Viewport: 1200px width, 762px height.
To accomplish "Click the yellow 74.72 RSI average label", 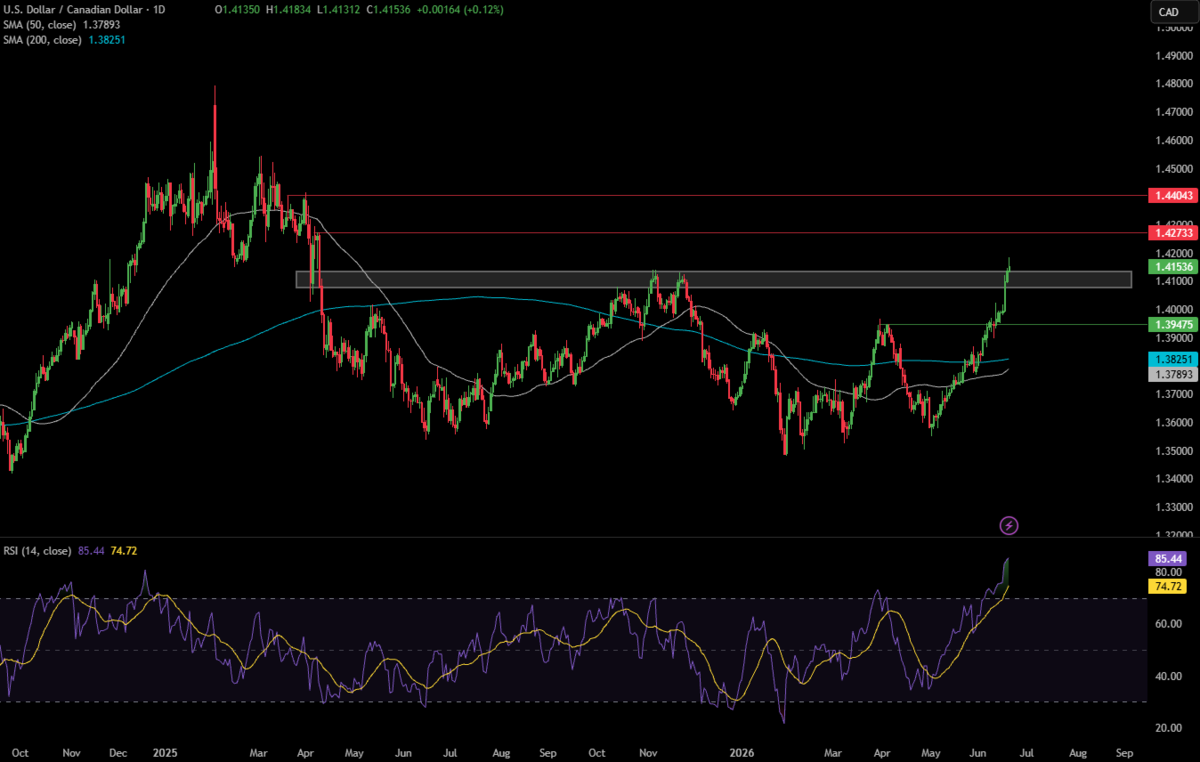I will pyautogui.click(x=1167, y=586).
